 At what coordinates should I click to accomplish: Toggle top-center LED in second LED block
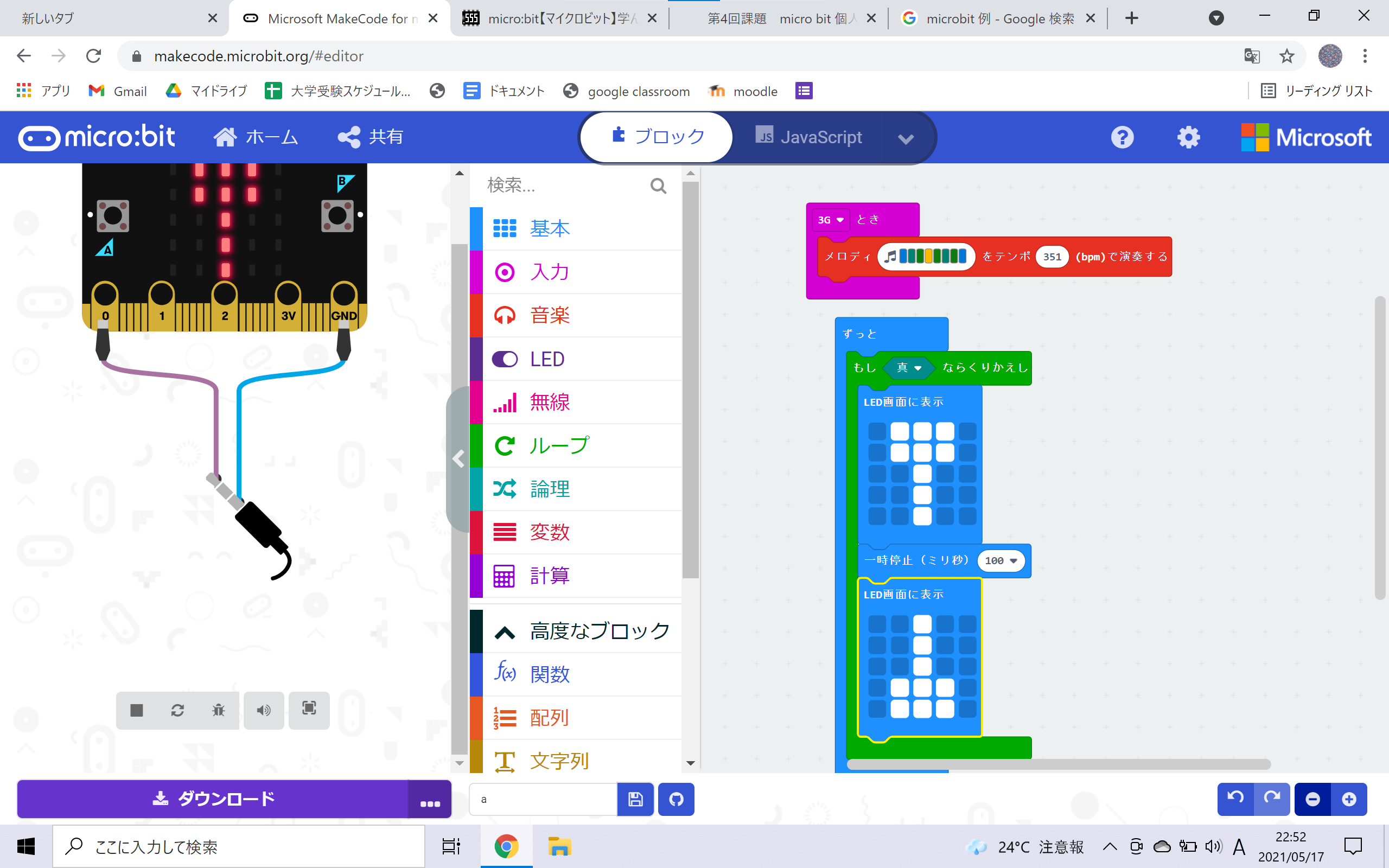tap(922, 624)
